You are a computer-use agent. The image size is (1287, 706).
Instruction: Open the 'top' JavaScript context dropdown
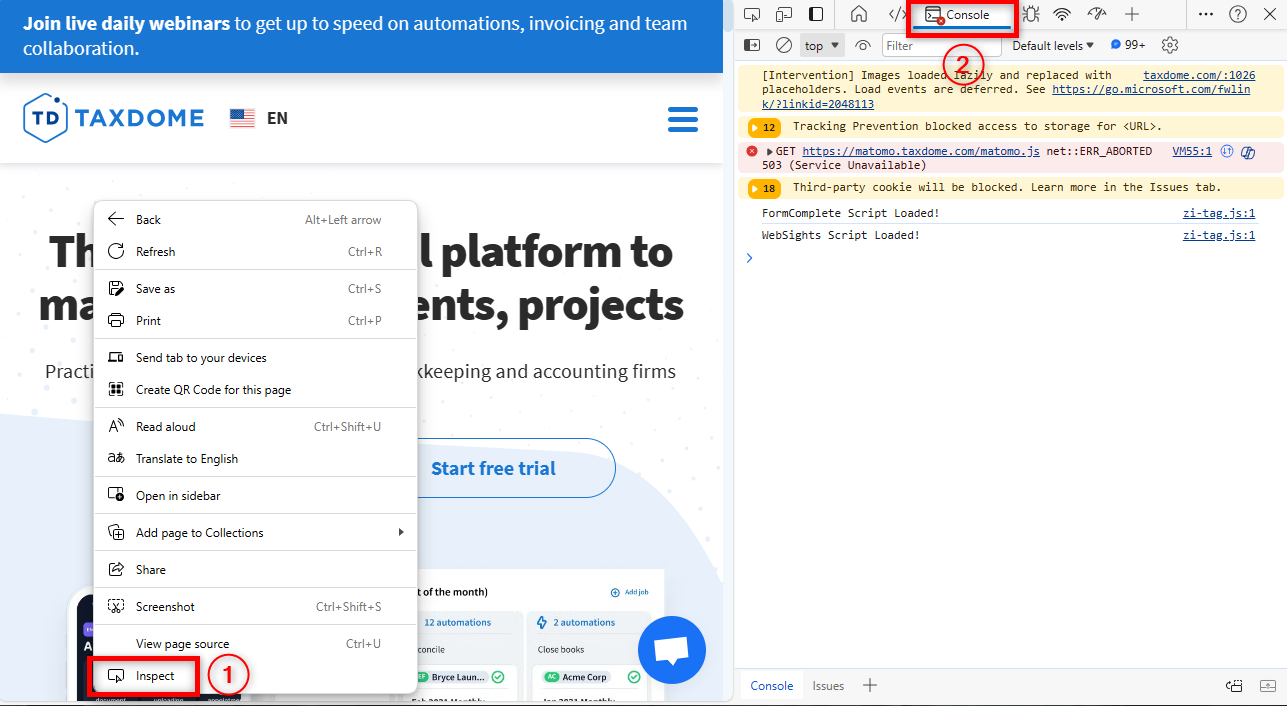pyautogui.click(x=823, y=45)
